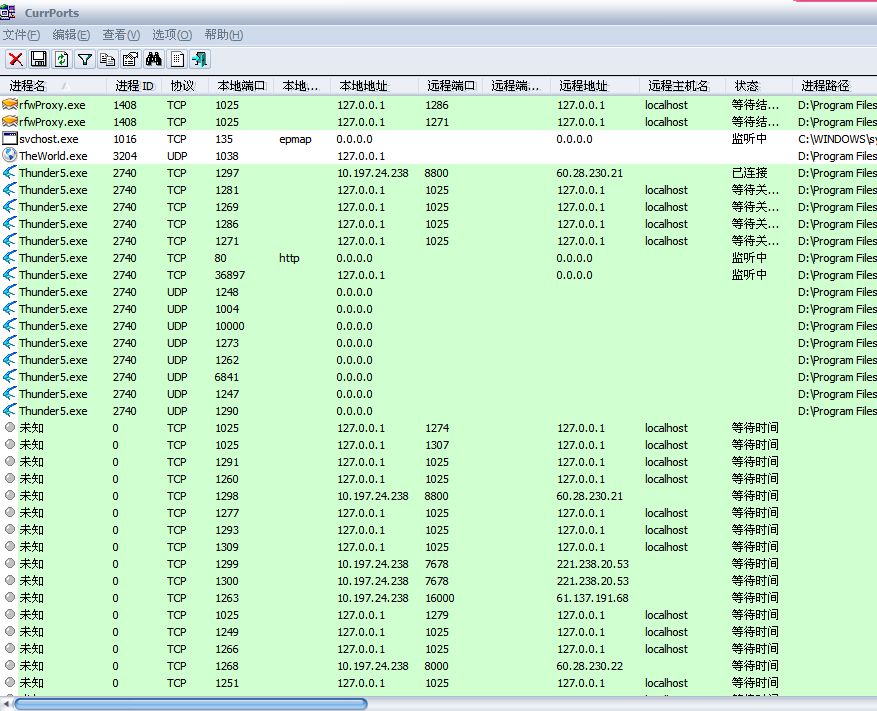Click the HTML report page icon
Image resolution: width=877 pixels, height=711 pixels.
click(177, 59)
